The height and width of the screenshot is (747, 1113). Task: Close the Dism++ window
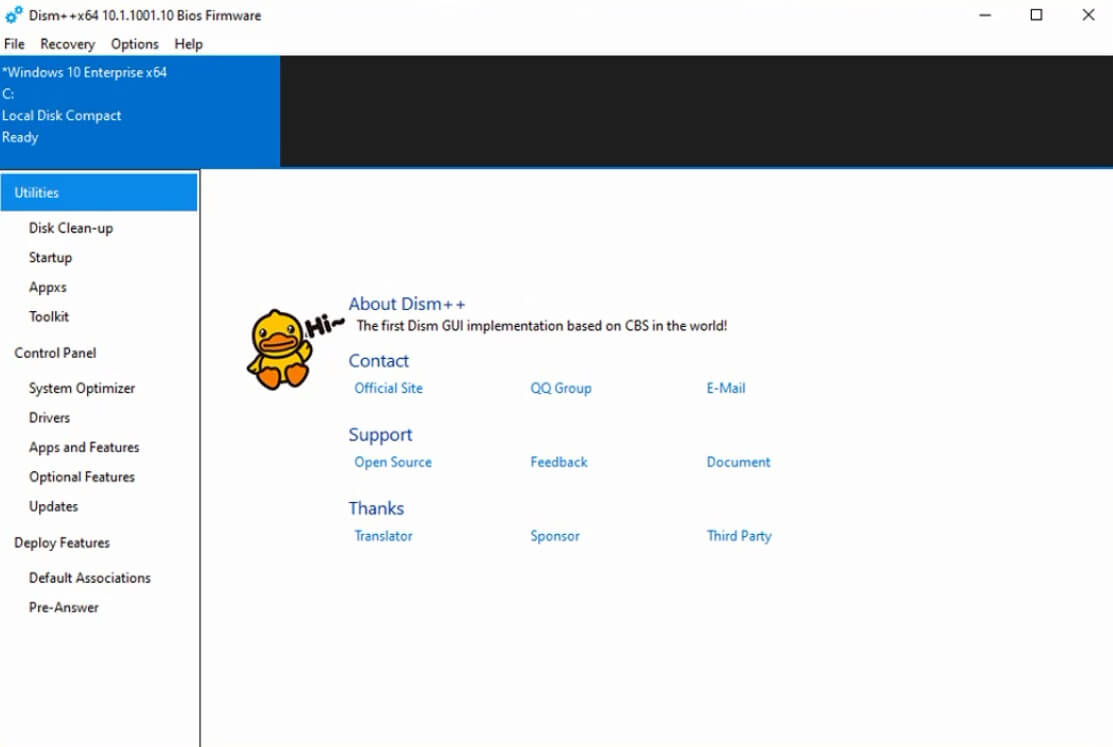pos(1088,15)
